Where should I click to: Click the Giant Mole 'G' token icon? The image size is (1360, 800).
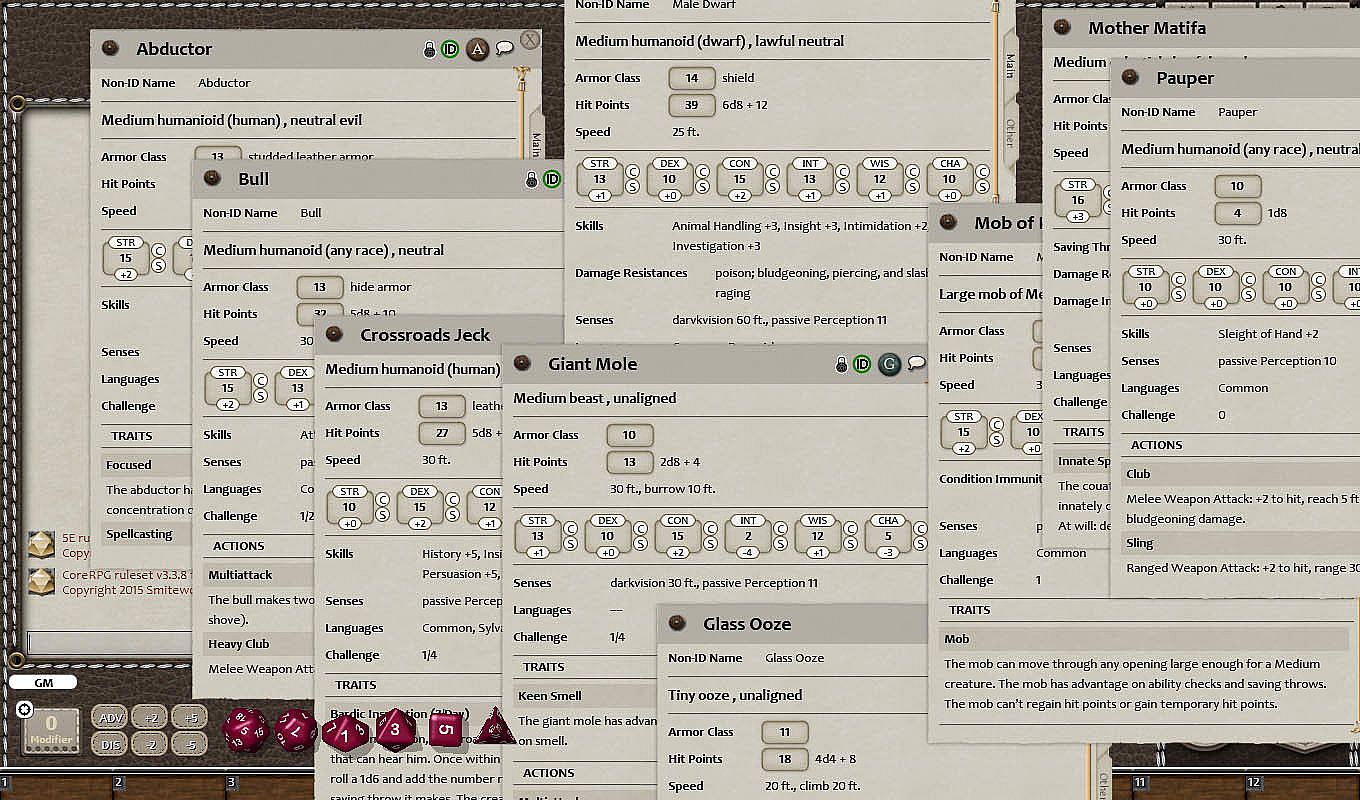pyautogui.click(x=889, y=364)
